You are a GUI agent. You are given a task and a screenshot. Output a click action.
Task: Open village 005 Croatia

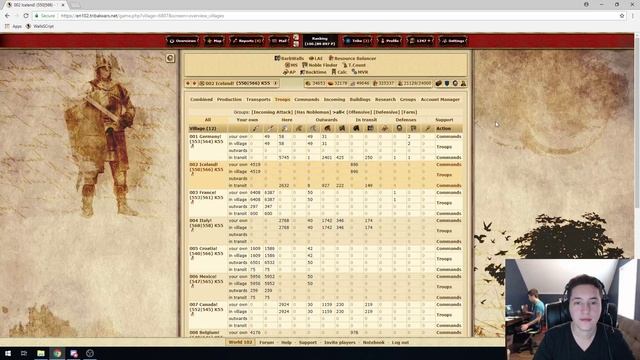(x=206, y=251)
